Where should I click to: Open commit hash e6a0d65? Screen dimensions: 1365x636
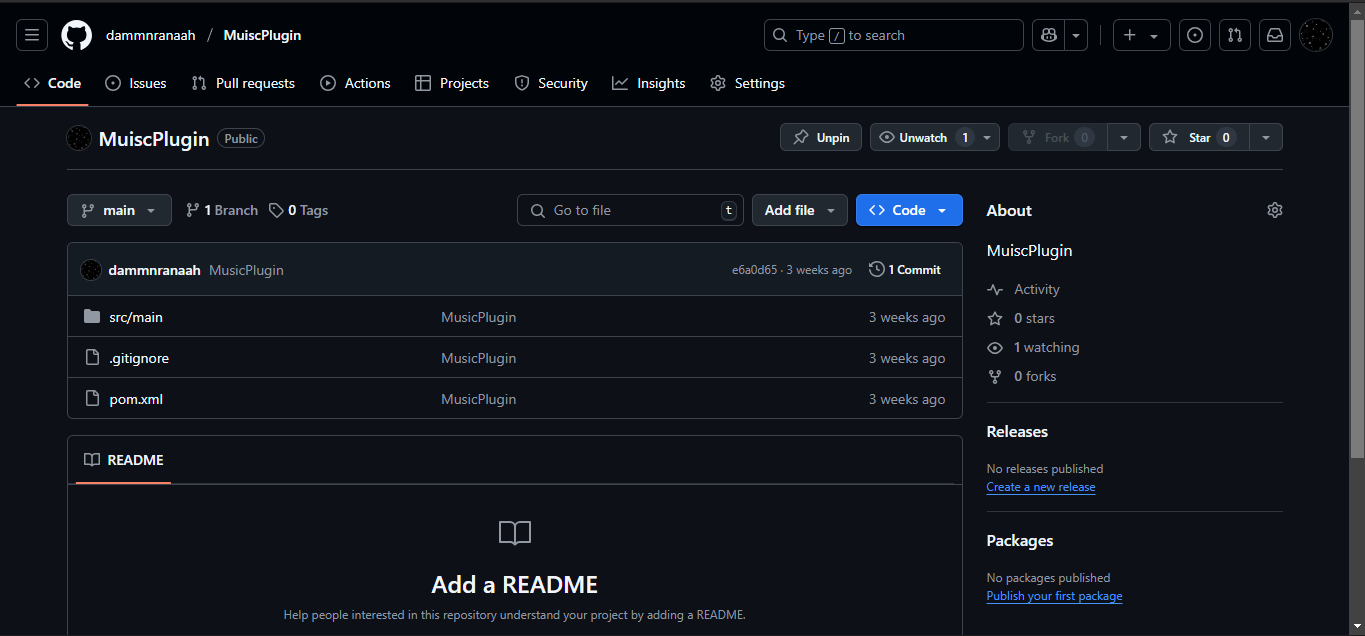pos(754,270)
